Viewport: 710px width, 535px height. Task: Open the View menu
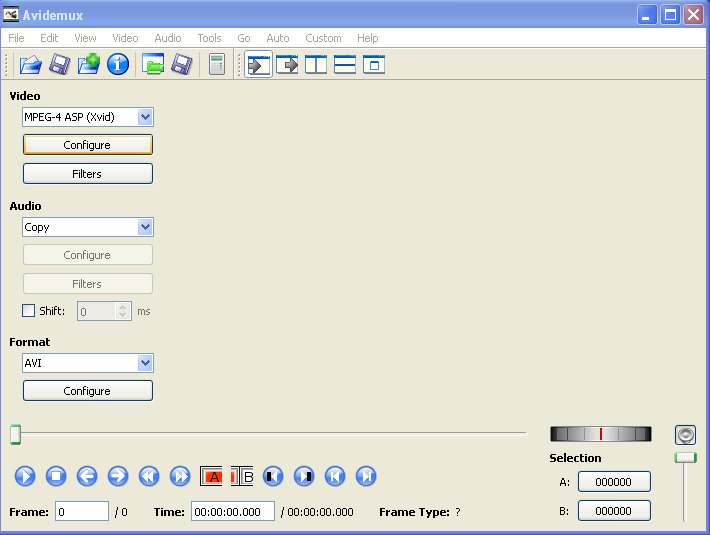85,38
